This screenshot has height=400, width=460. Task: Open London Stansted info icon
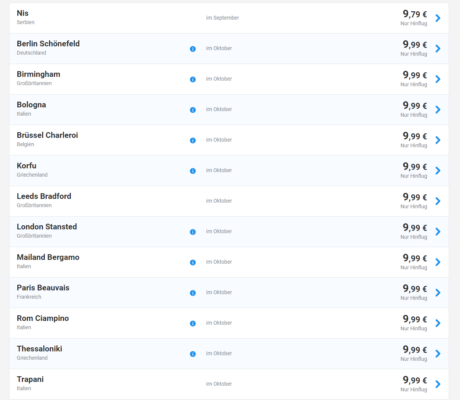coord(193,232)
